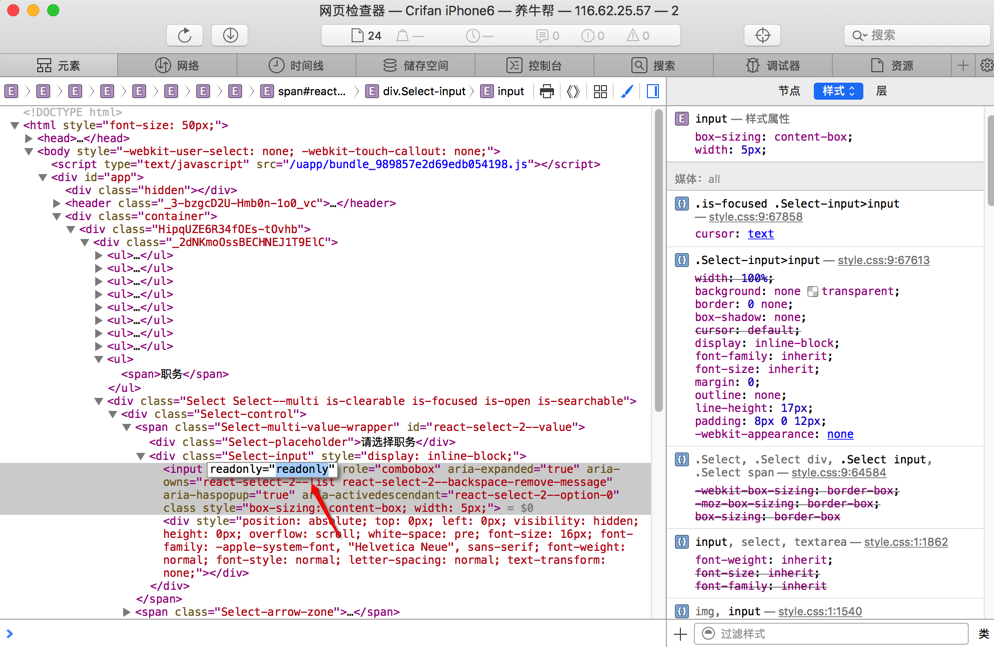Select div.Select-input breadcrumb item

click(417, 91)
